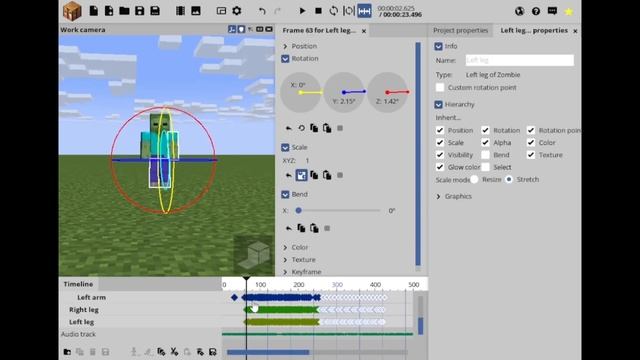The height and width of the screenshot is (360, 640).
Task: Toggle secondary view window icon
Action: (x=221, y=11)
